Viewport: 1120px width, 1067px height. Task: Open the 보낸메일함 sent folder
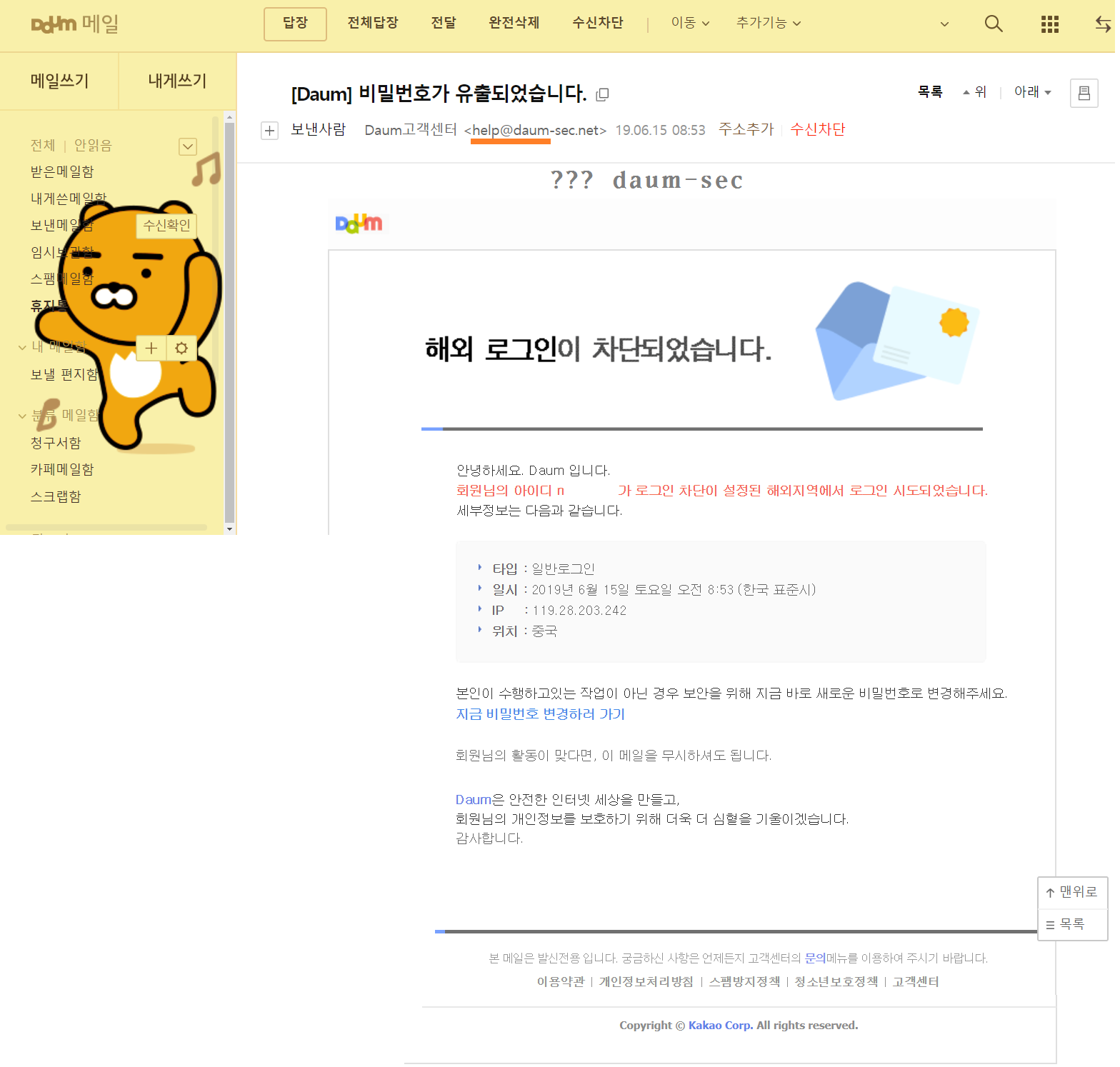[62, 226]
